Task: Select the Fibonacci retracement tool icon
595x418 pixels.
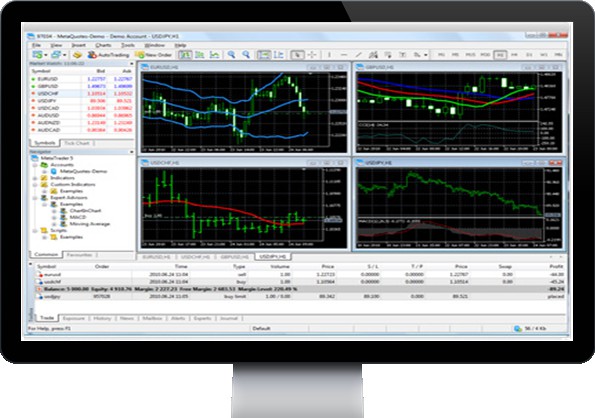Action: click(388, 55)
